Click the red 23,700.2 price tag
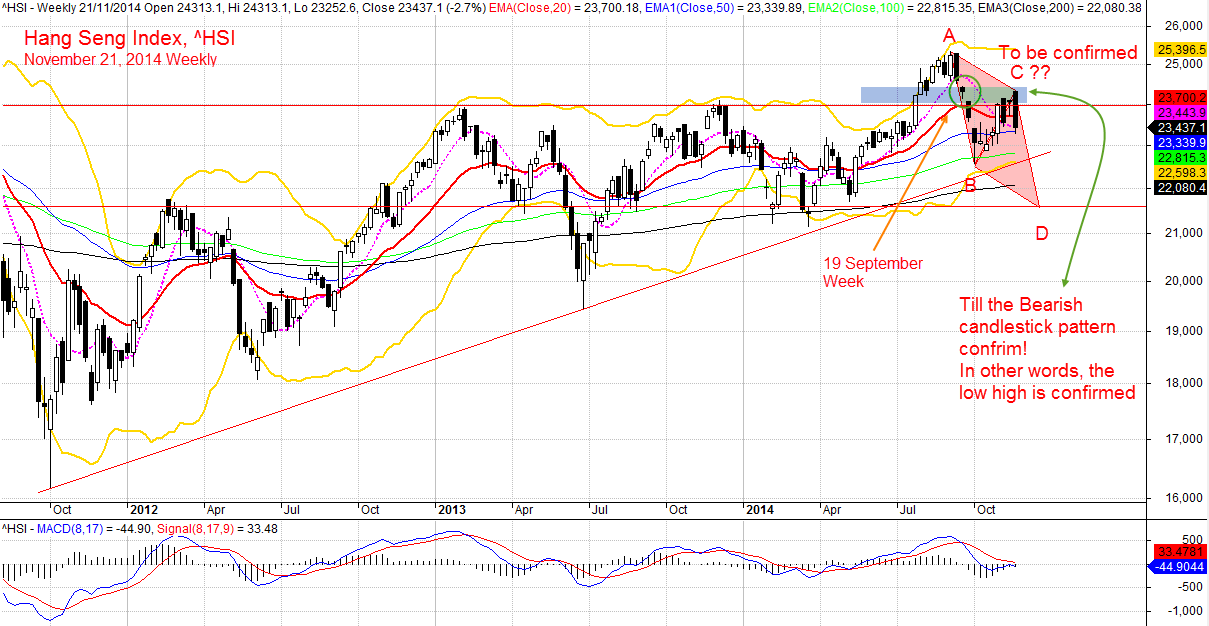1209x626 pixels. point(1181,97)
